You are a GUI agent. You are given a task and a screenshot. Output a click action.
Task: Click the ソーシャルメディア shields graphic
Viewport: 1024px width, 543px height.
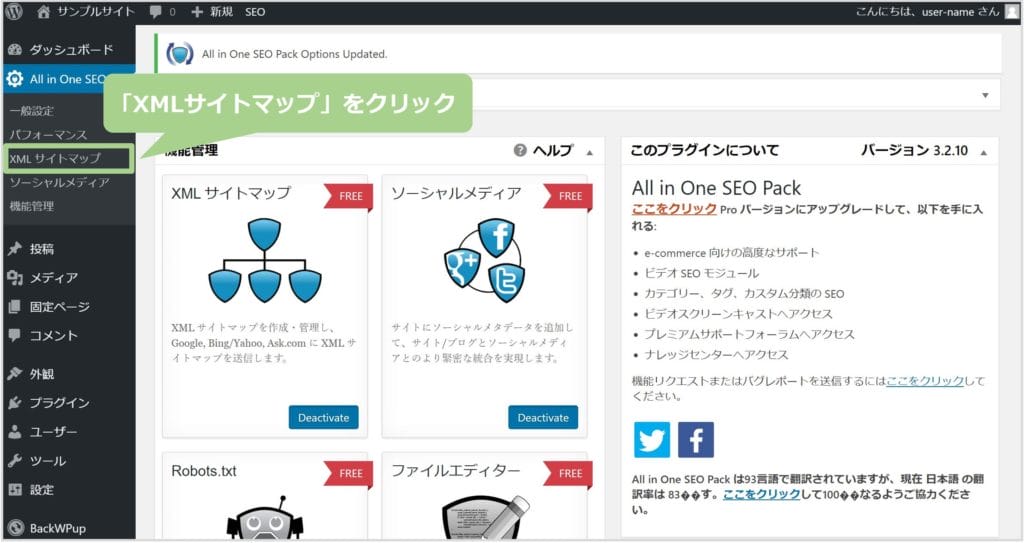click(x=485, y=260)
